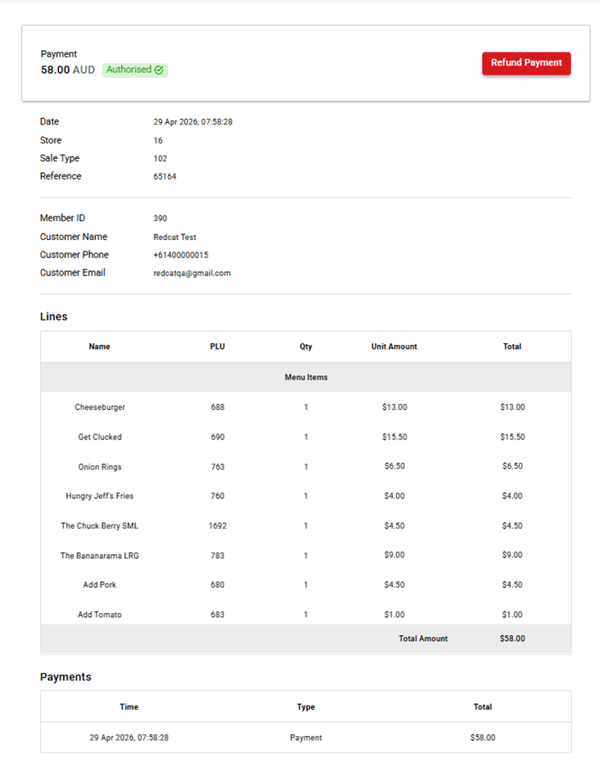Select the Payment row dated 29 Apr 2026
Image resolution: width=600 pixels, height=772 pixels.
305,737
